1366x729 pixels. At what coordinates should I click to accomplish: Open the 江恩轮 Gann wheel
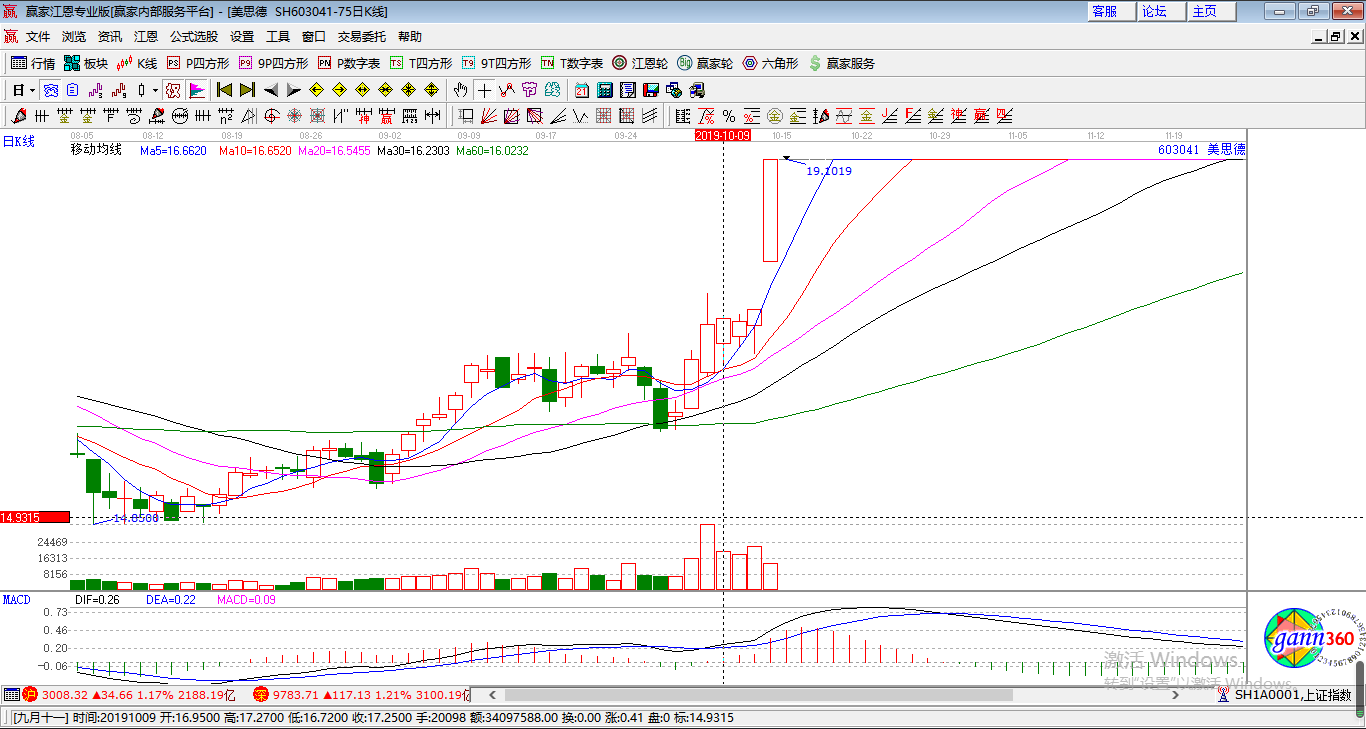[640, 63]
